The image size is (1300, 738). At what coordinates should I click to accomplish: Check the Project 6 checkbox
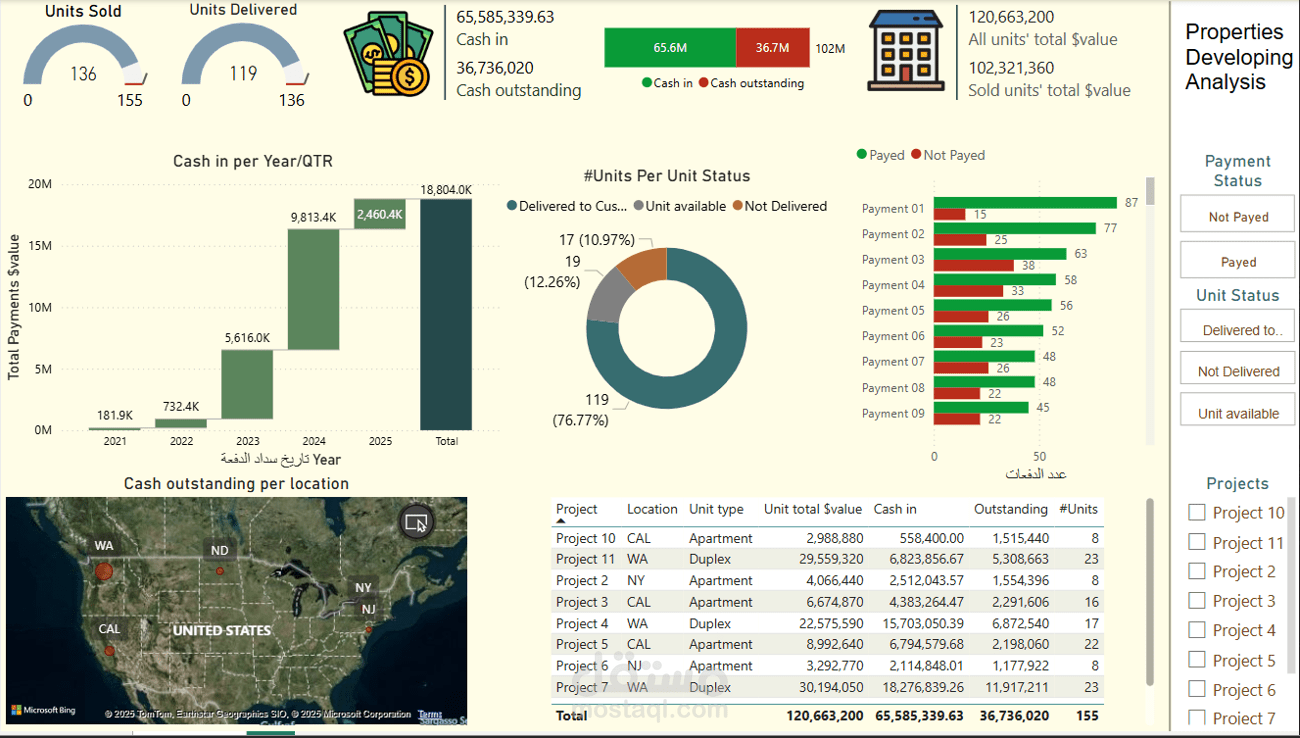click(x=1197, y=689)
